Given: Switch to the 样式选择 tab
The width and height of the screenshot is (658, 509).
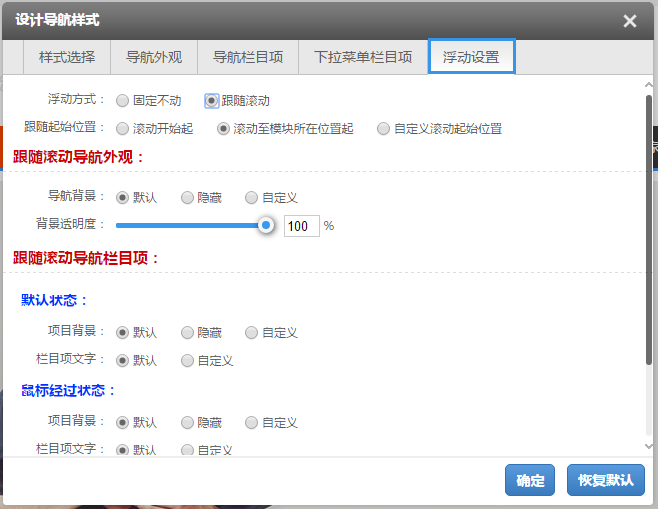Looking at the screenshot, I should [67, 57].
